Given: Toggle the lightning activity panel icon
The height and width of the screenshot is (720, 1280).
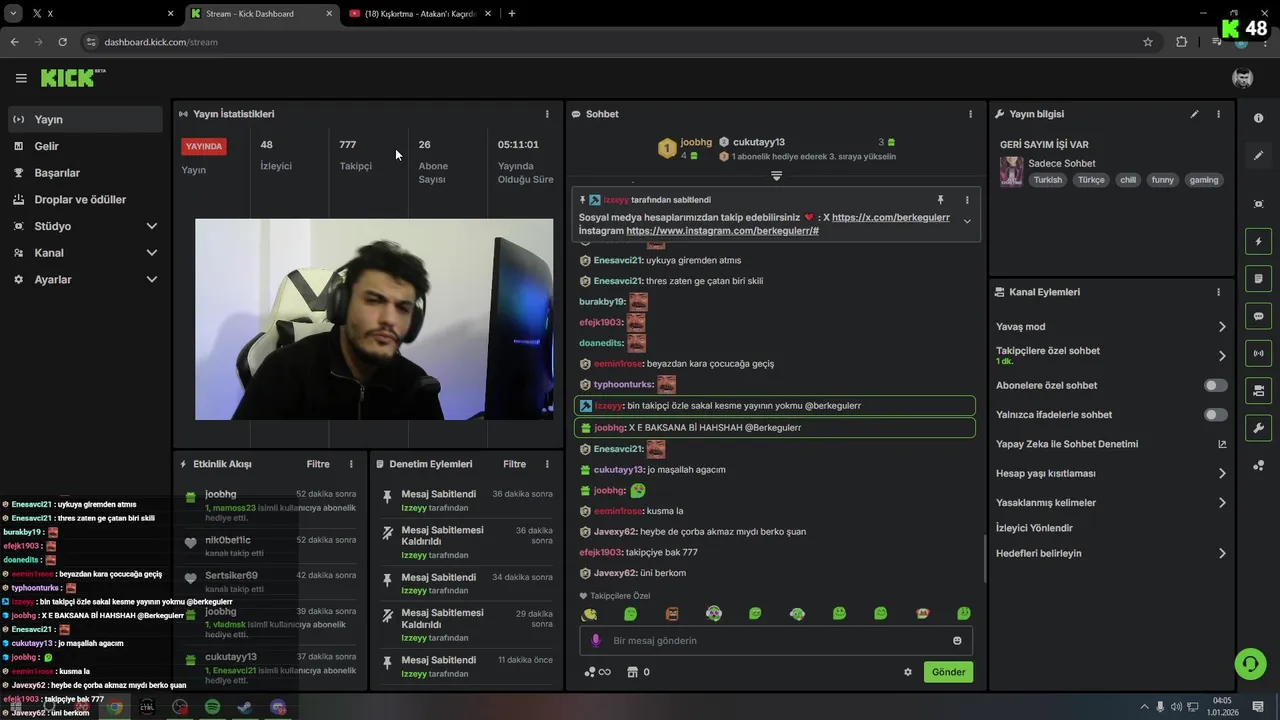Looking at the screenshot, I should point(1258,242).
